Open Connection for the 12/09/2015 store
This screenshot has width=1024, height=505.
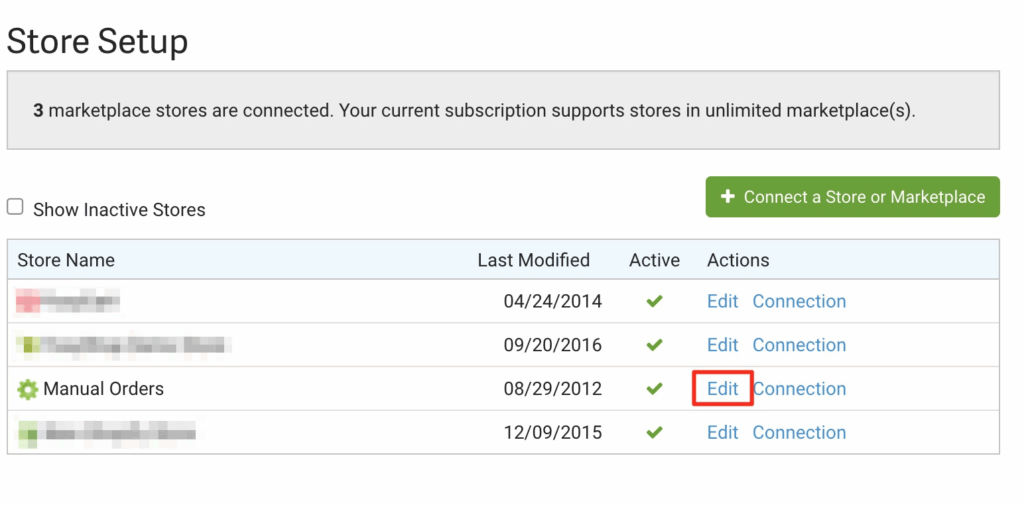point(799,433)
